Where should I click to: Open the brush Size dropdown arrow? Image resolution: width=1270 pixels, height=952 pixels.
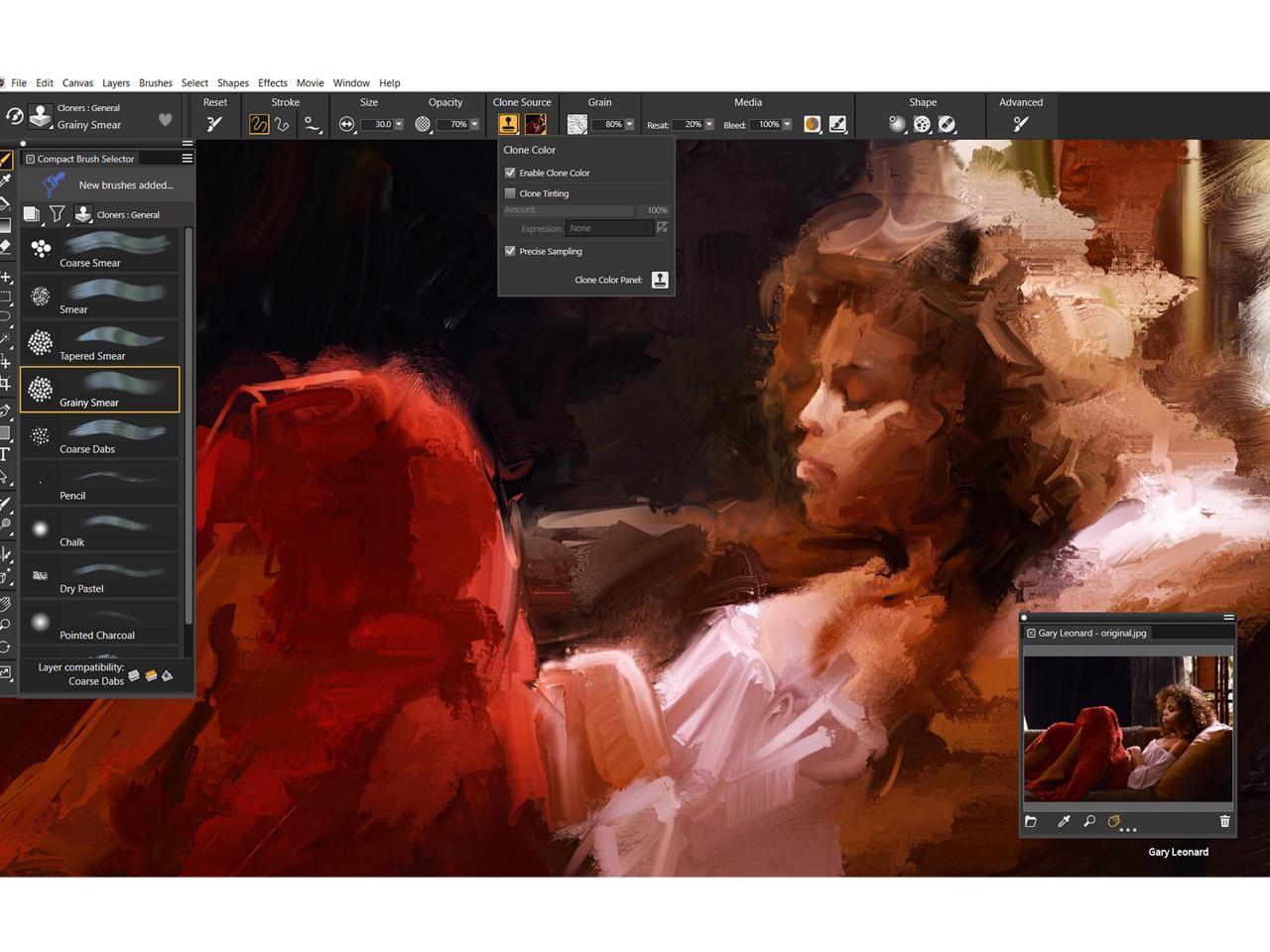399,125
